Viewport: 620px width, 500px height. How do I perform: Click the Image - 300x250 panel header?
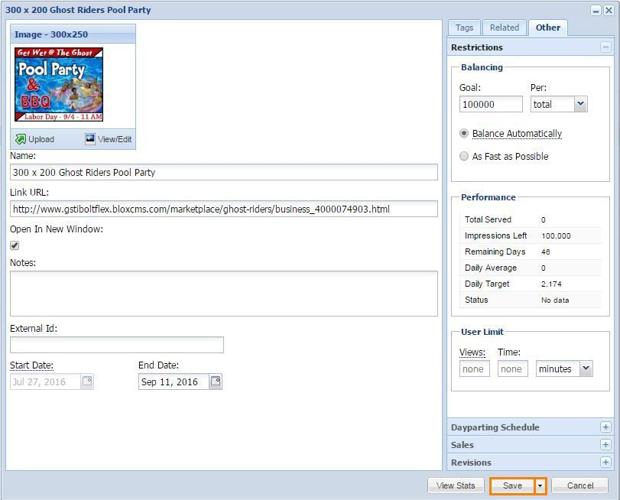click(x=73, y=34)
